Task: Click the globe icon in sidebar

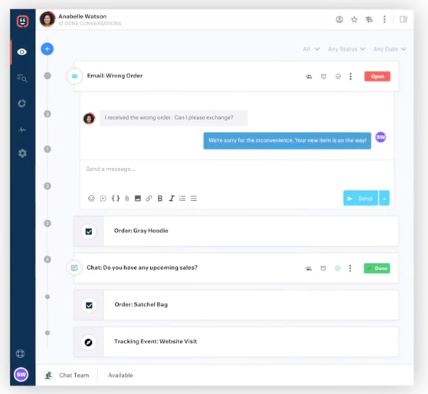Action: [20, 354]
